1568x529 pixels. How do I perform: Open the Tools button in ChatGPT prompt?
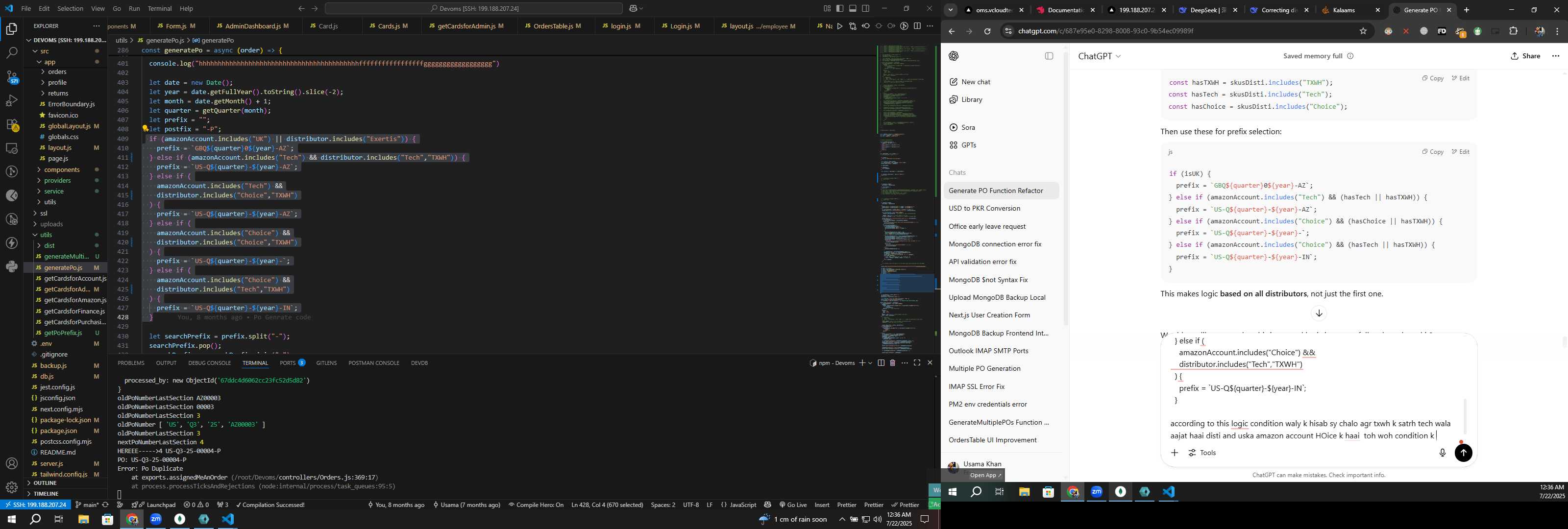1202,453
